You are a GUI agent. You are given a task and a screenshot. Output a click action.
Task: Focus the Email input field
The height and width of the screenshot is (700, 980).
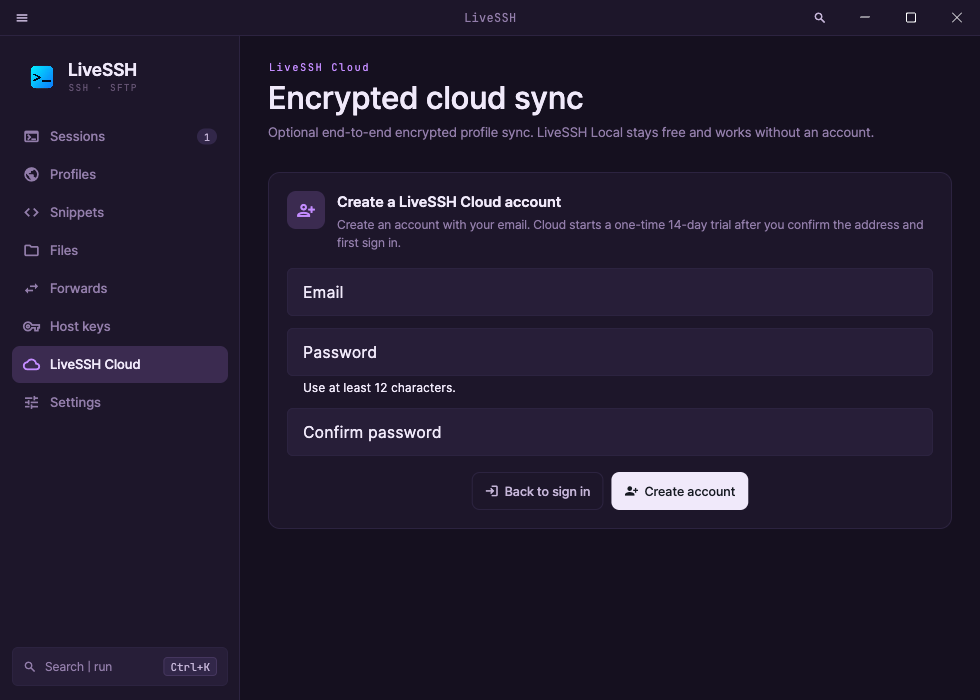click(610, 292)
